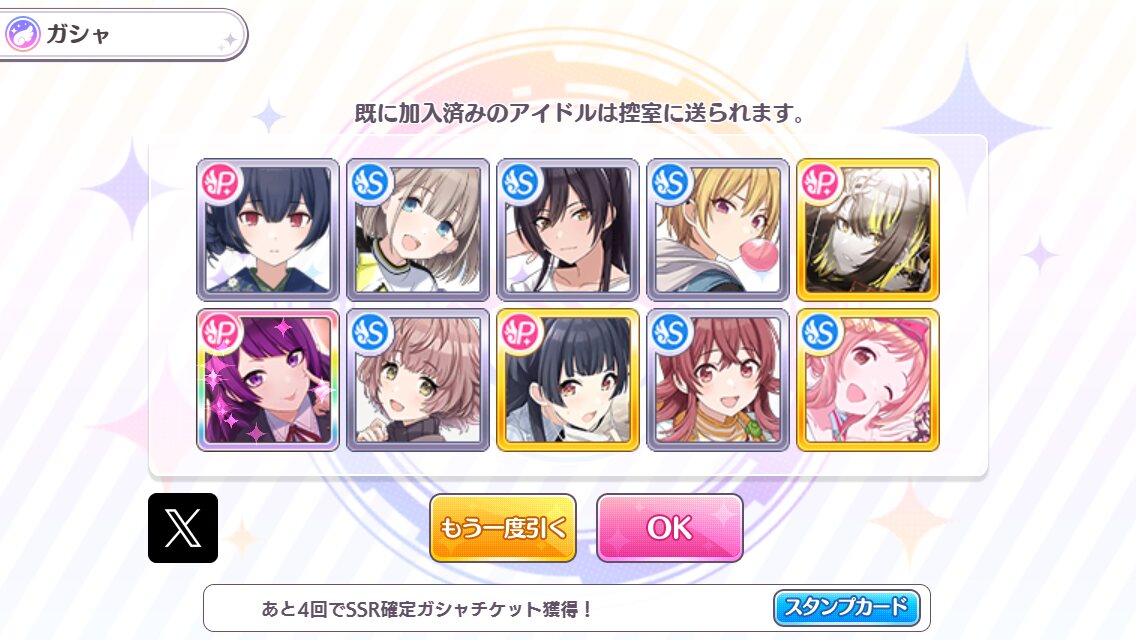Click the X share icon
Viewport: 1136px width, 640px height.
(x=183, y=528)
